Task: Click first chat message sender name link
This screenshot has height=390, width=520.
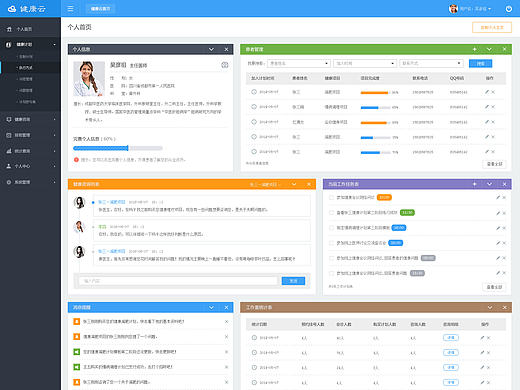Action: (x=112, y=202)
